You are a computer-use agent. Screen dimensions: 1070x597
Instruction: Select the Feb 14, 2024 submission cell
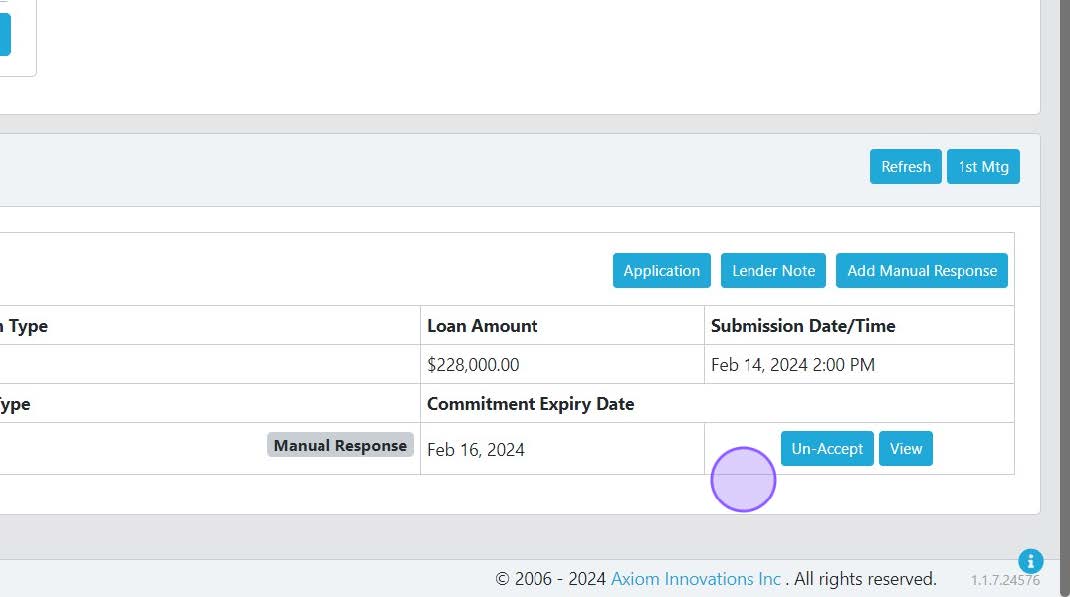pyautogui.click(x=792, y=365)
